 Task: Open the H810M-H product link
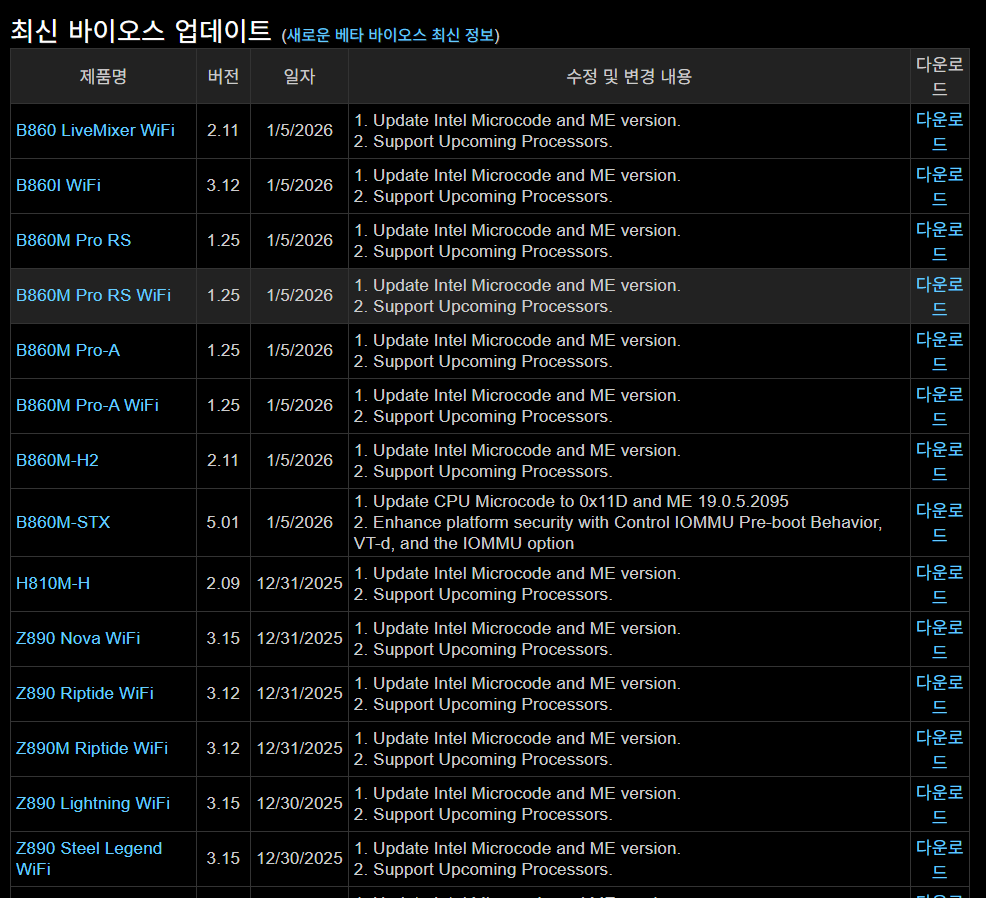point(53,584)
